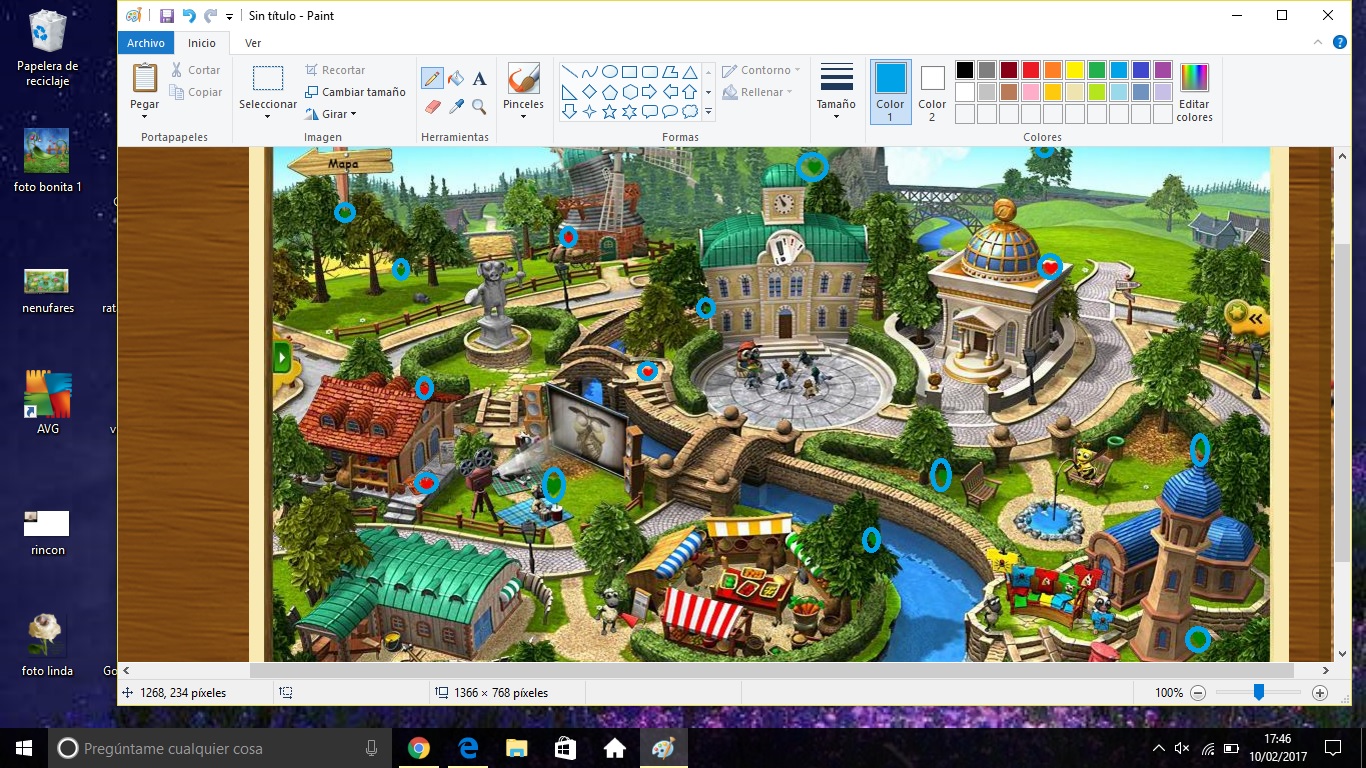Image resolution: width=1366 pixels, height=768 pixels.
Task: Select the Pentagon shape
Action: 609,92
